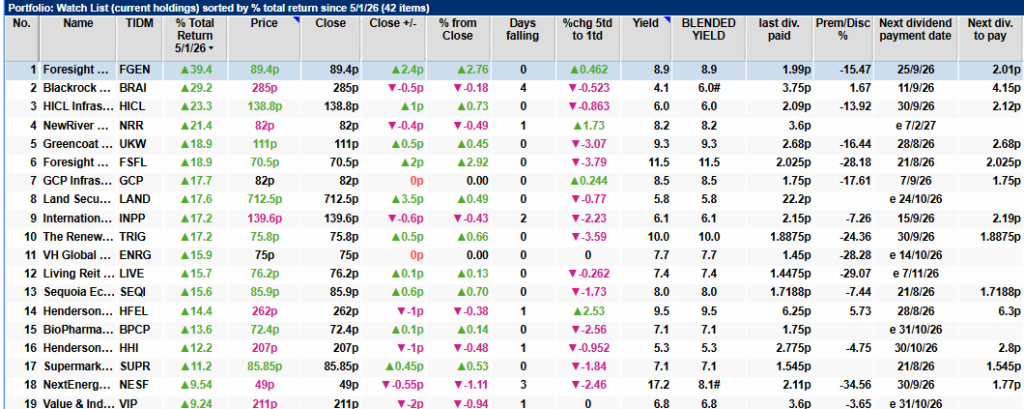Select the Living Reit name cell

78,272
